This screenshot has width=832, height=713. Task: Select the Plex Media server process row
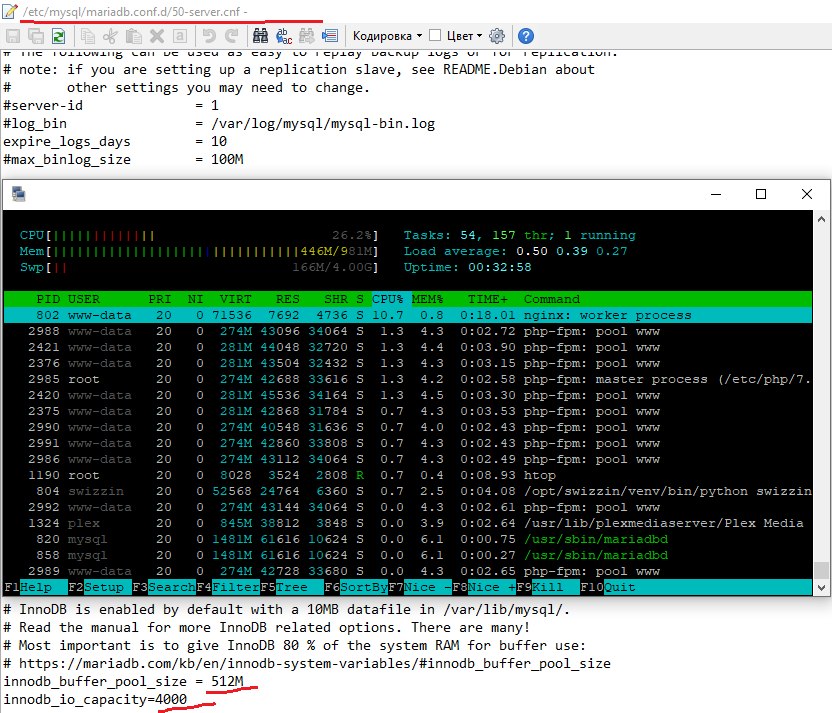tap(408, 523)
